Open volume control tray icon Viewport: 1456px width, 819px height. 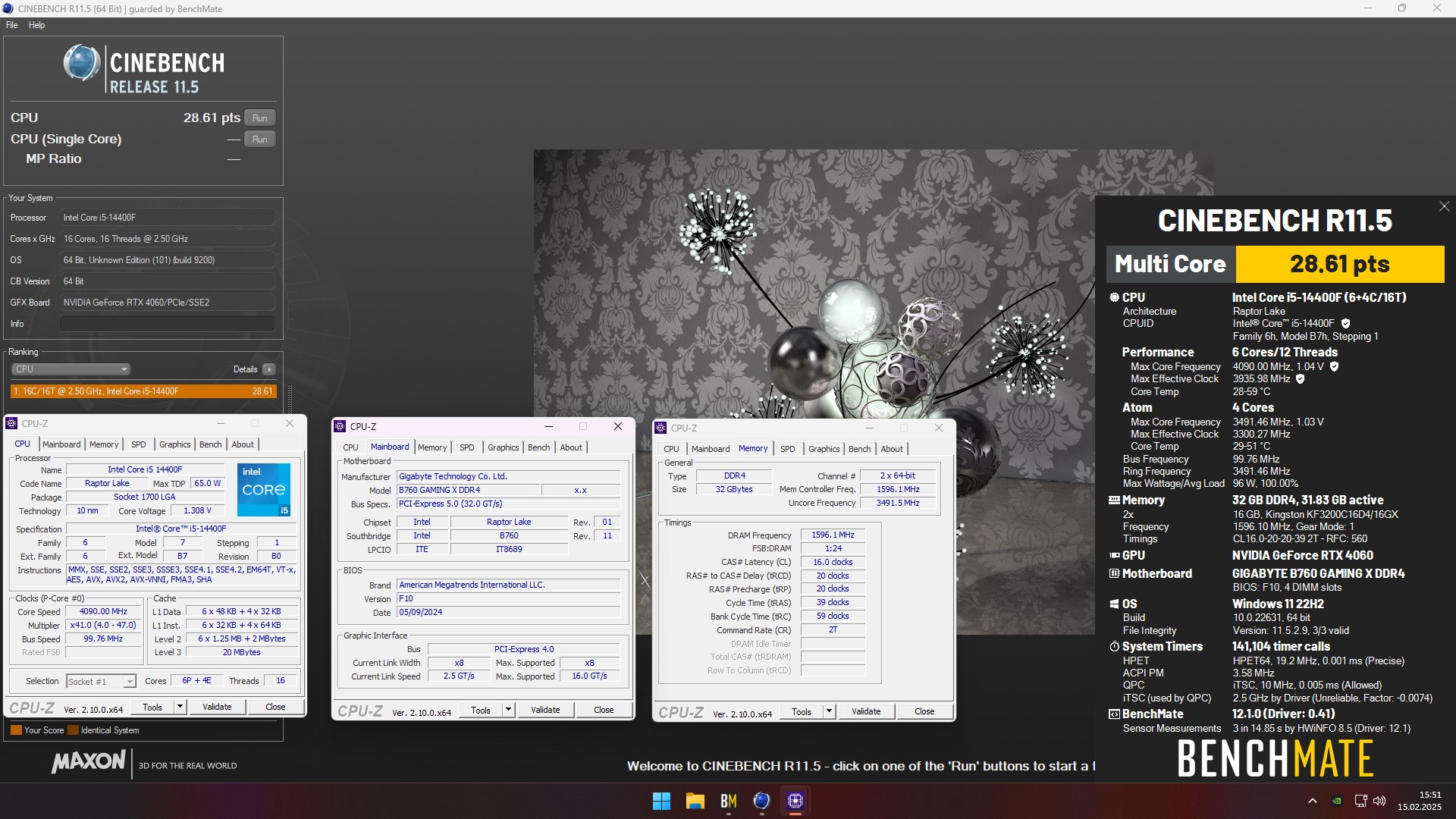[1379, 801]
